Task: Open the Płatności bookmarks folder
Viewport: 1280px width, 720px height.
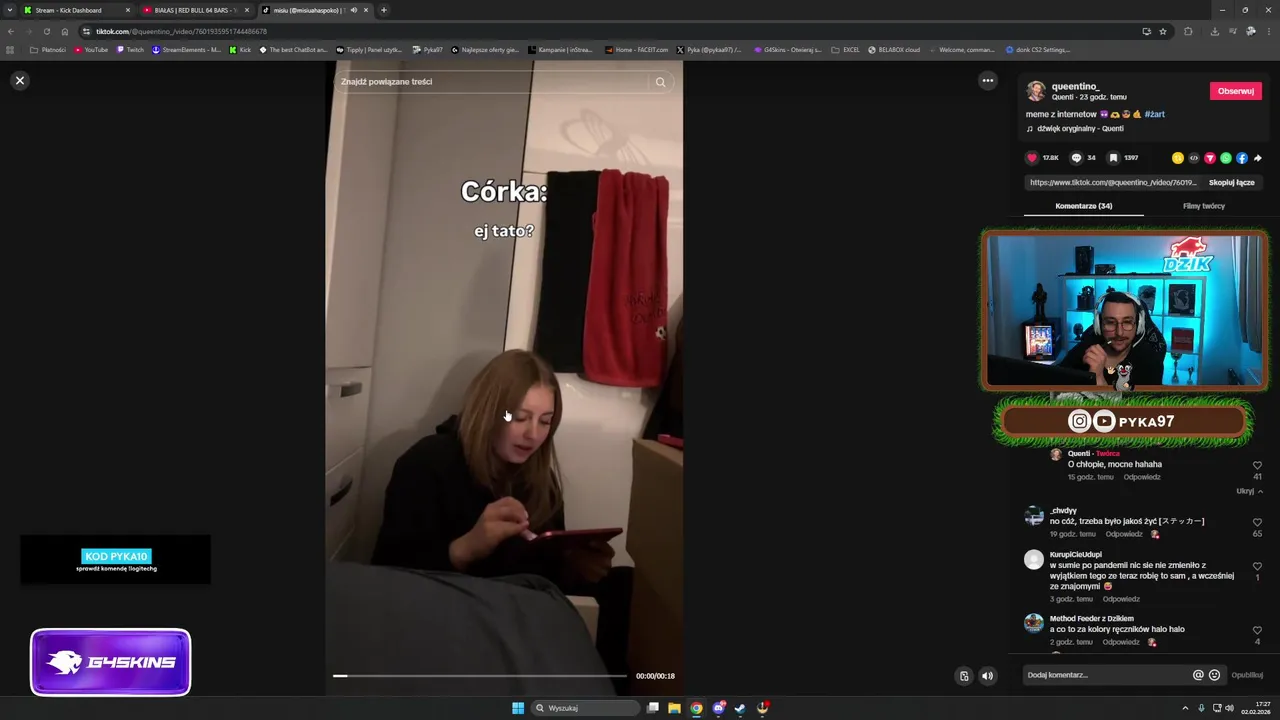Action: (48, 50)
